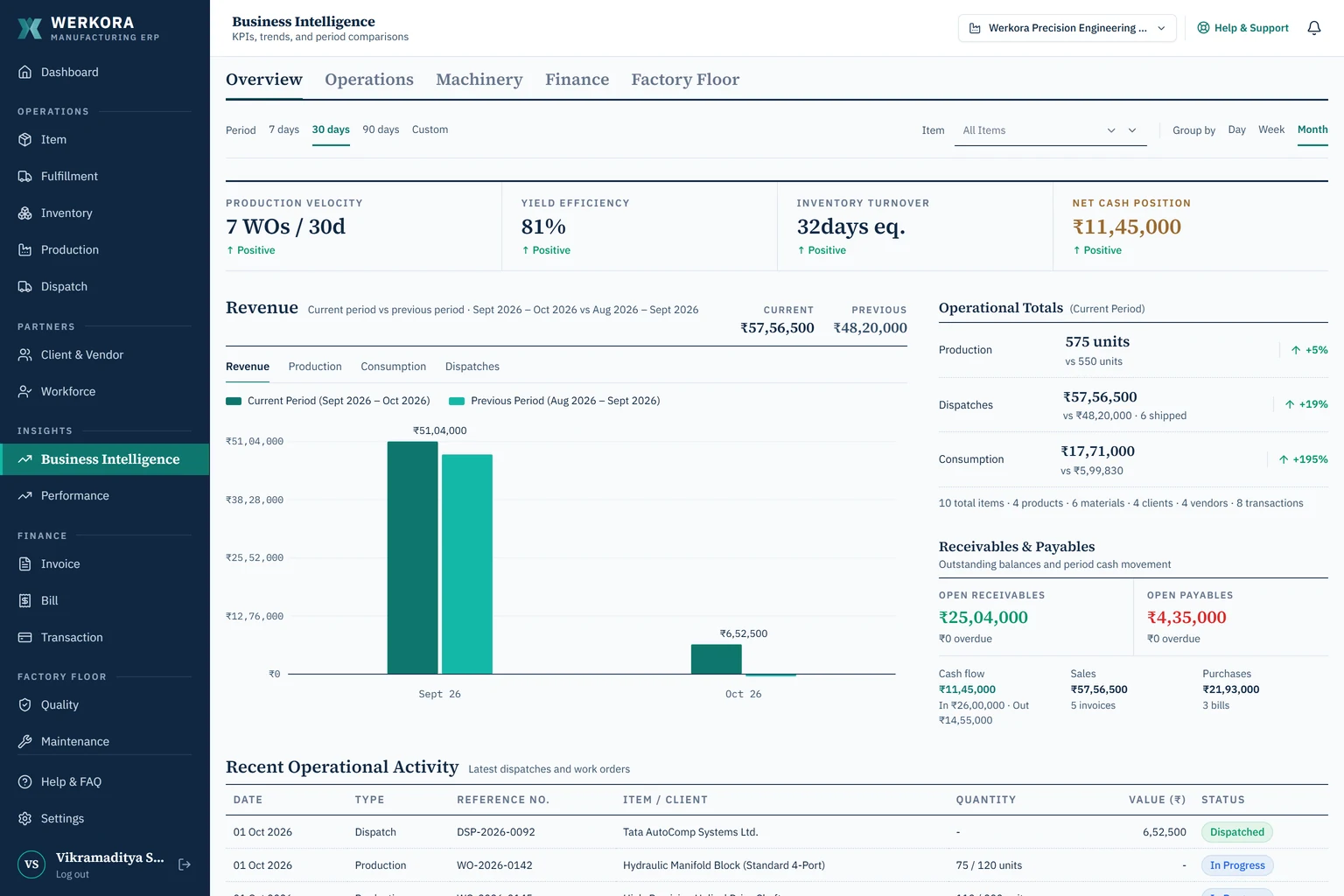Click the Quality shield icon
This screenshot has width=1344, height=896.
[25, 704]
